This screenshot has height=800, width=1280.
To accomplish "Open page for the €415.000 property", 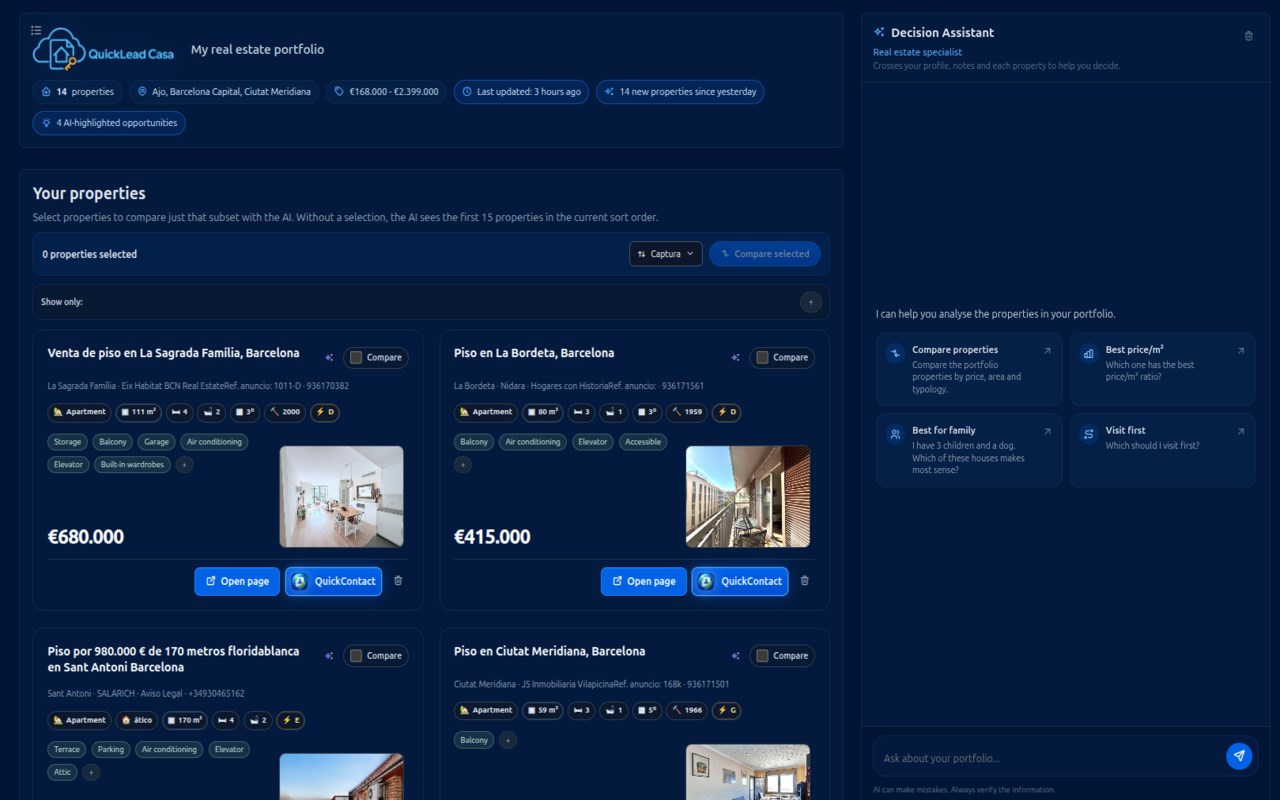I will 644,581.
